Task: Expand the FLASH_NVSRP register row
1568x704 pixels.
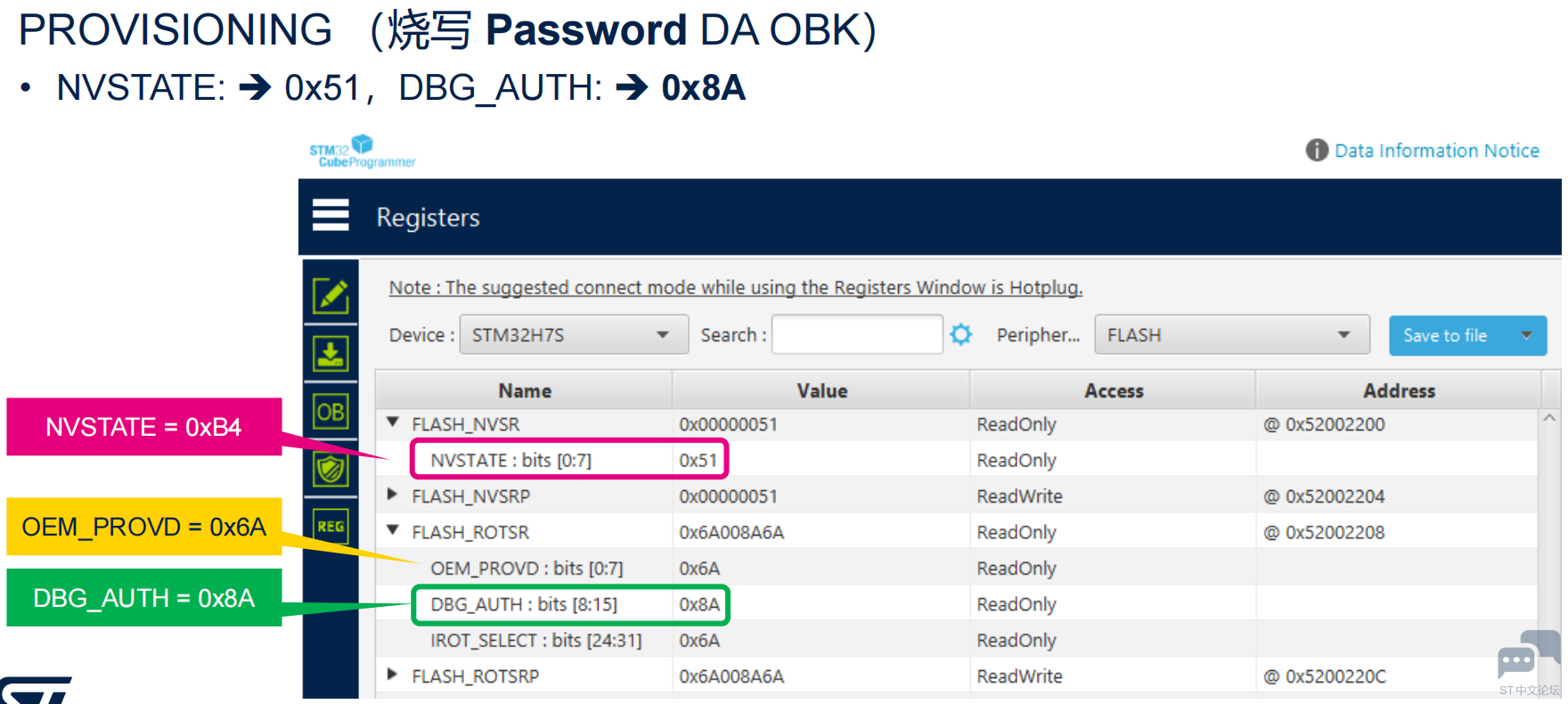Action: point(392,494)
